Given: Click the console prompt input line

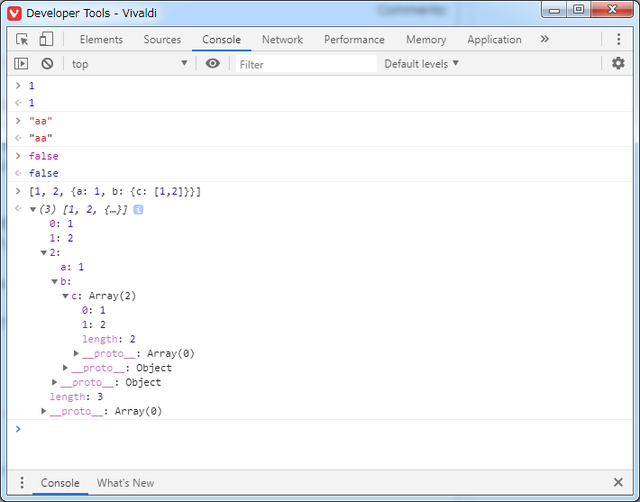Looking at the screenshot, I should [x=327, y=429].
